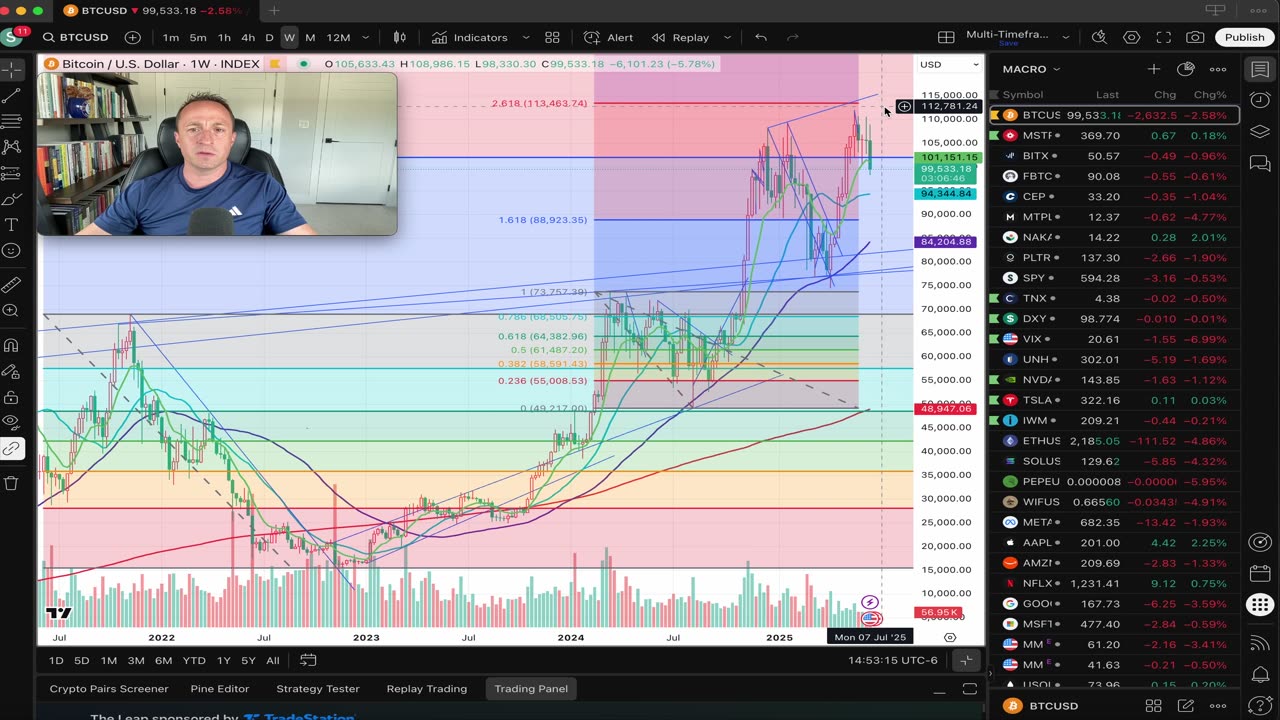Select the 4h timeframe
Image resolution: width=1280 pixels, height=720 pixels.
pyautogui.click(x=248, y=37)
